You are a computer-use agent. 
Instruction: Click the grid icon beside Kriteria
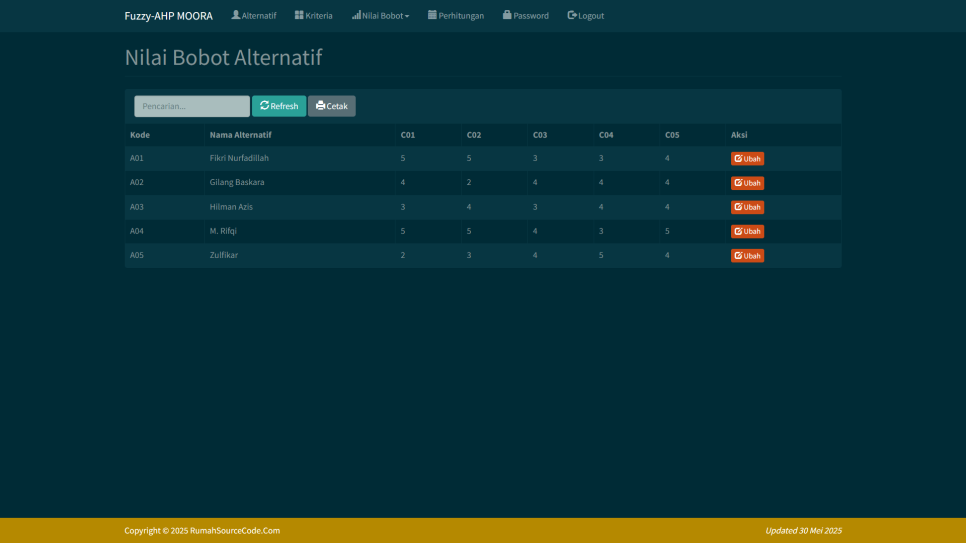pos(299,15)
